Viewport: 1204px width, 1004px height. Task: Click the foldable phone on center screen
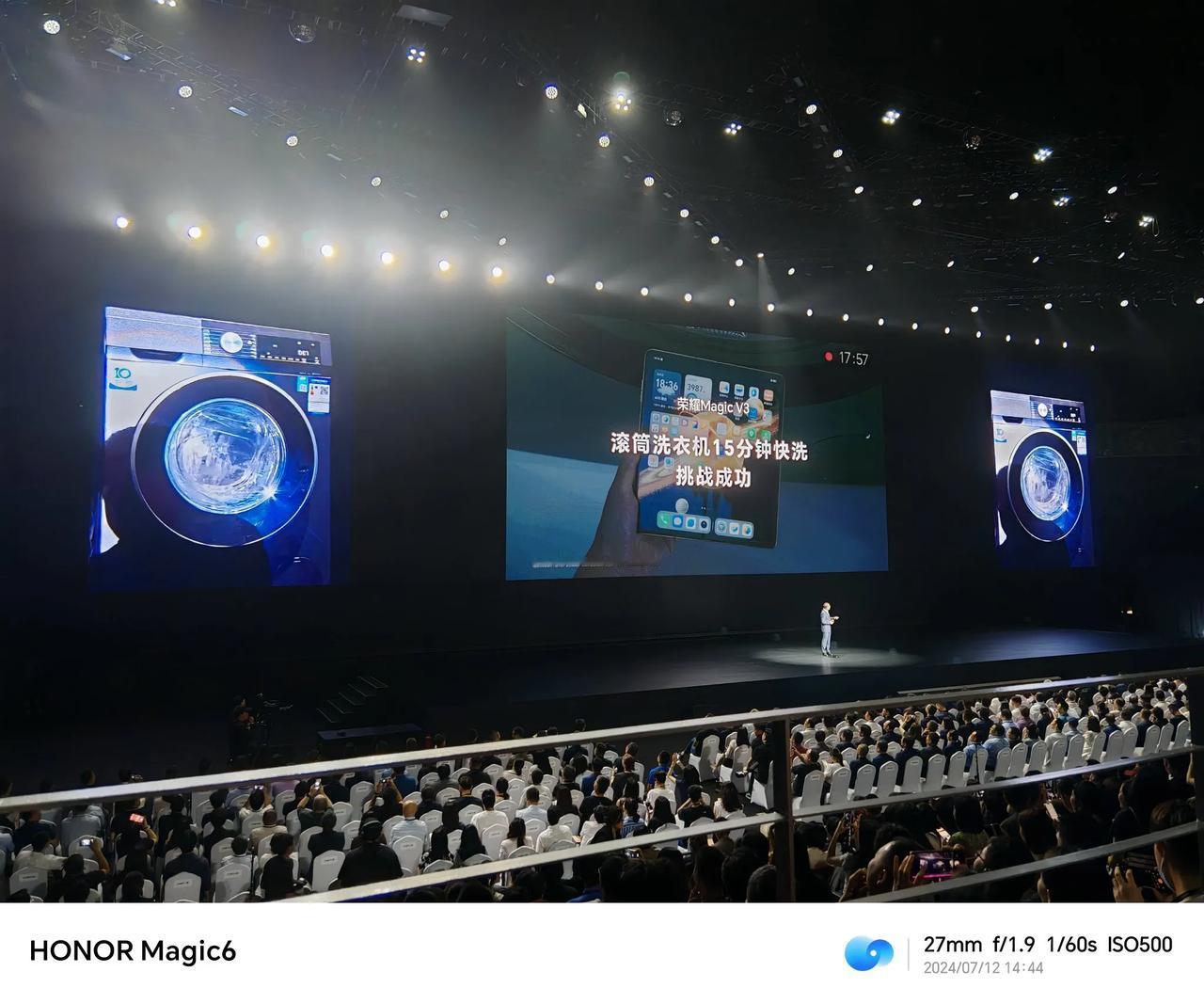coord(710,449)
